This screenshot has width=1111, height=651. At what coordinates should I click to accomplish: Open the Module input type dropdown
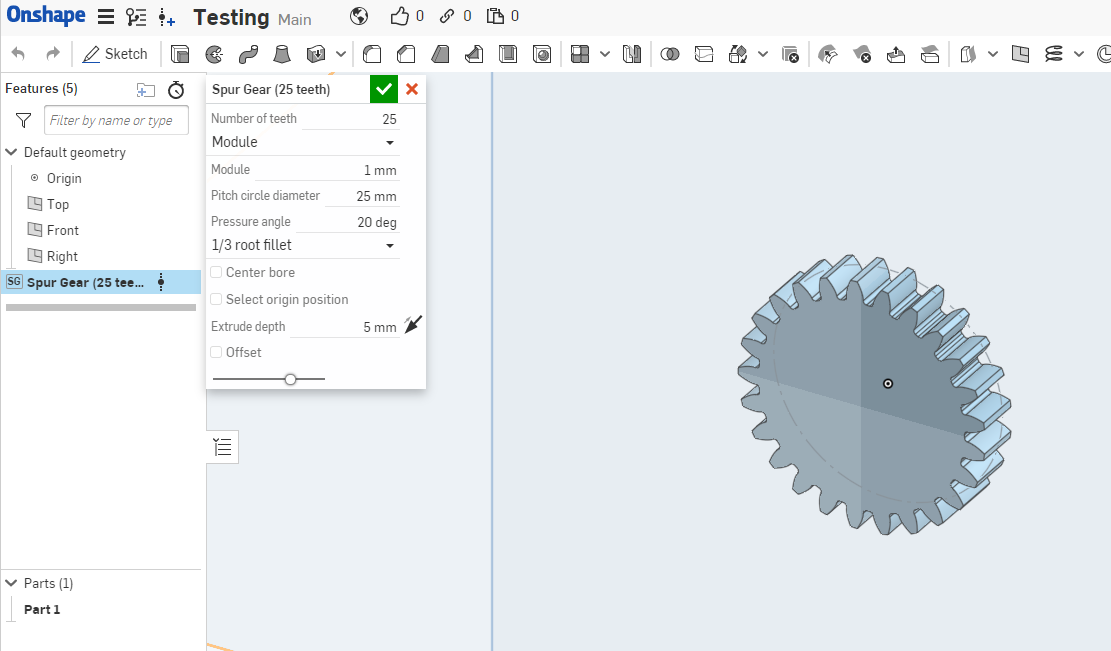point(303,142)
